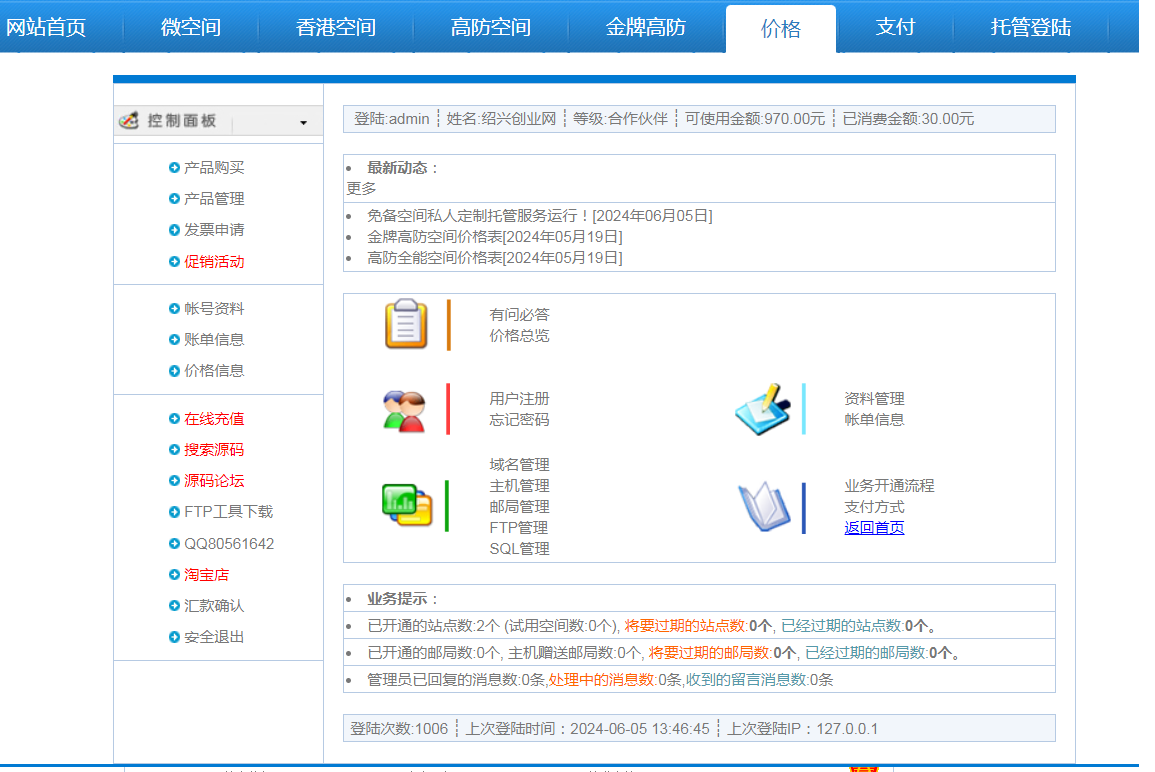Go to 托管登陆 in the top menu
This screenshot has width=1155, height=772.
point(1030,28)
